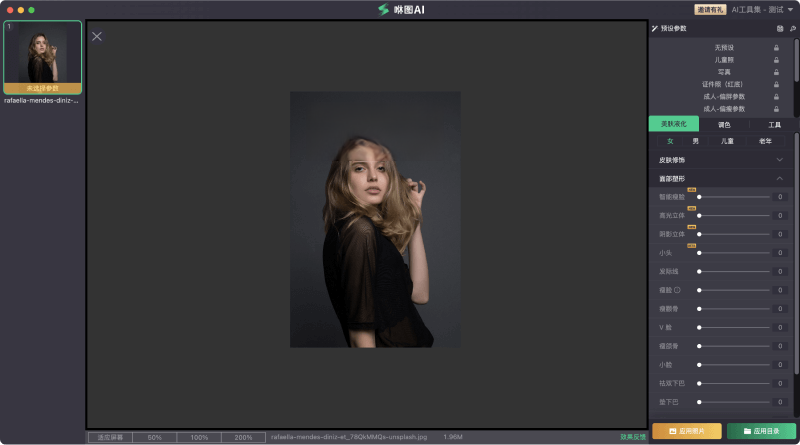Expand the 皮肤修饰 section
The width and height of the screenshot is (800, 445).
pos(779,160)
